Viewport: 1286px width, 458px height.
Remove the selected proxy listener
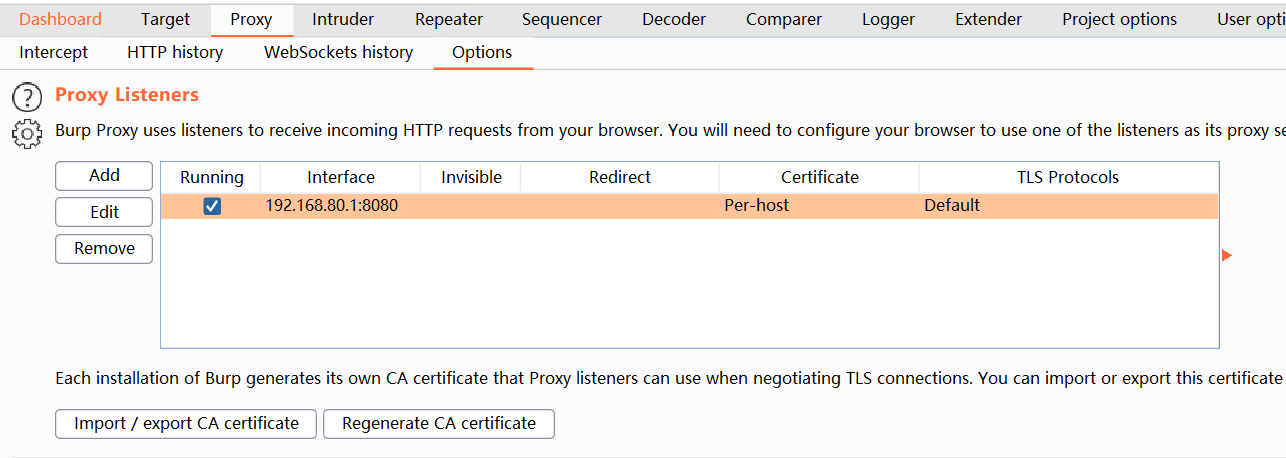pos(104,249)
